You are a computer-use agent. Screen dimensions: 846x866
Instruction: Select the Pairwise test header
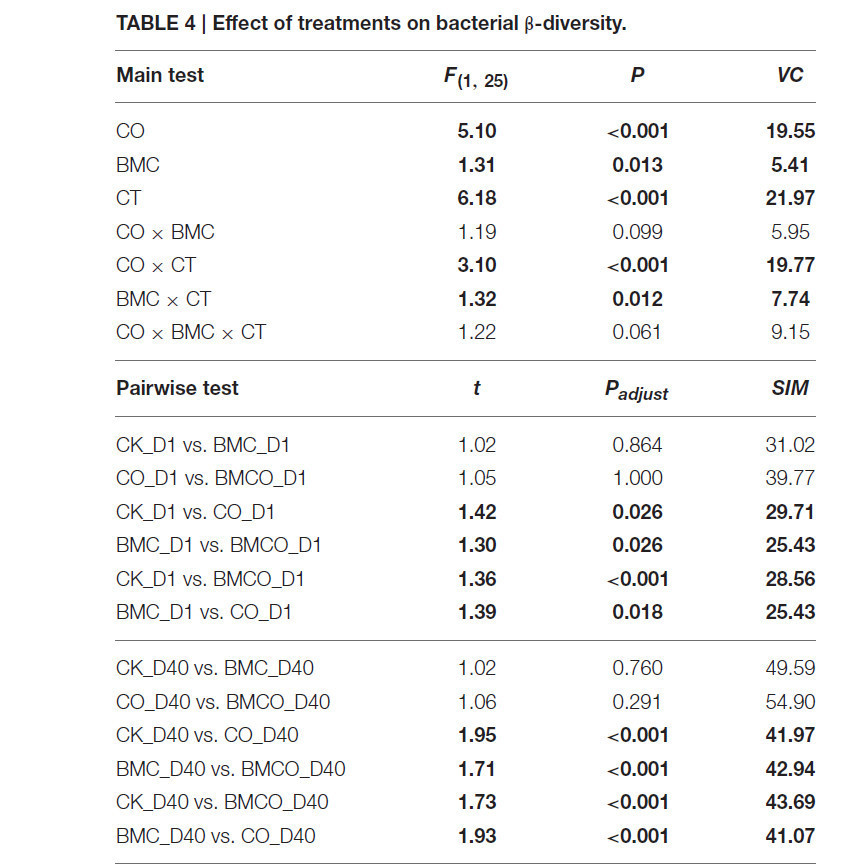pyautogui.click(x=177, y=388)
